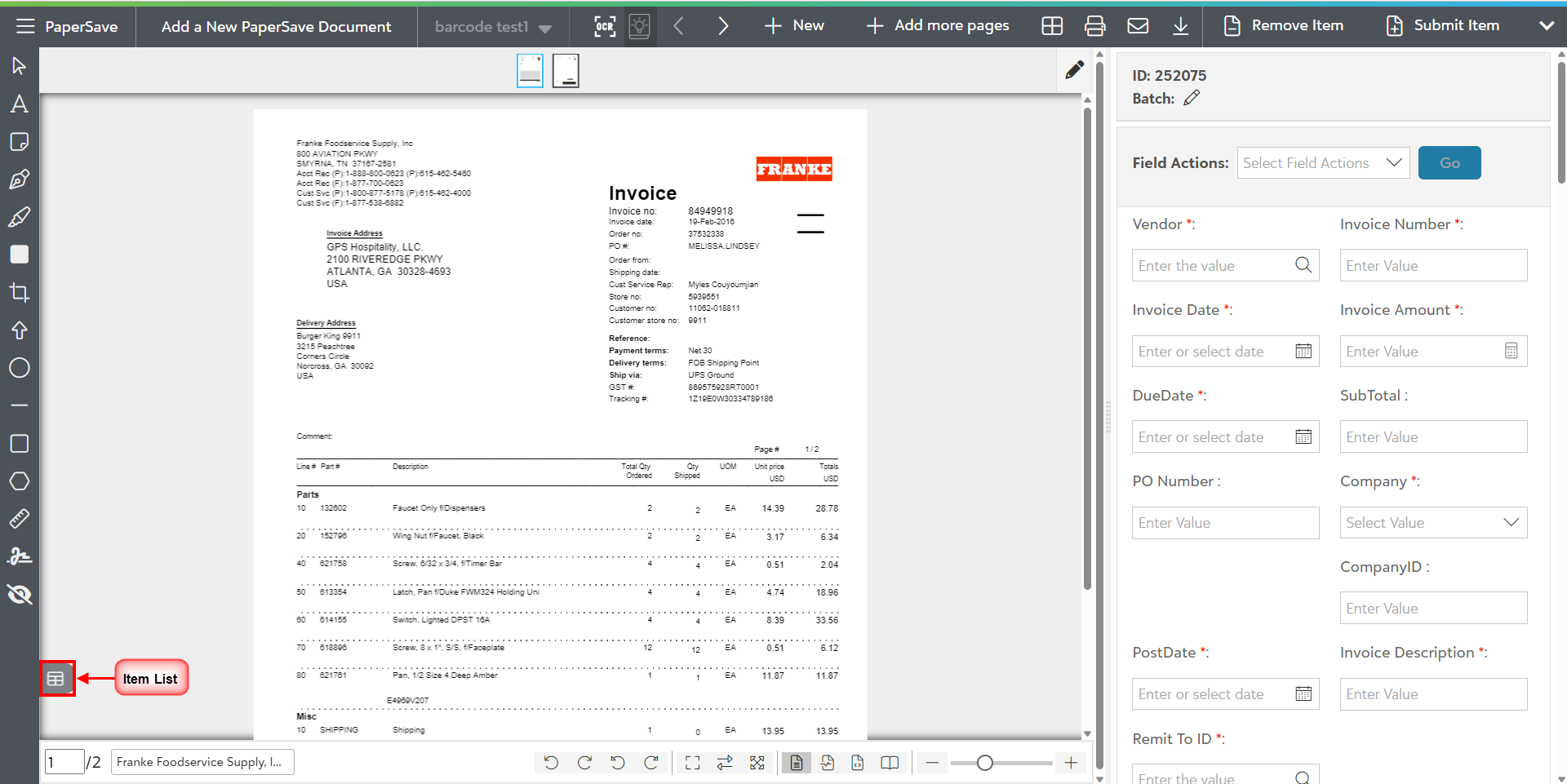Click Add more pages in toolbar

pyautogui.click(x=938, y=26)
